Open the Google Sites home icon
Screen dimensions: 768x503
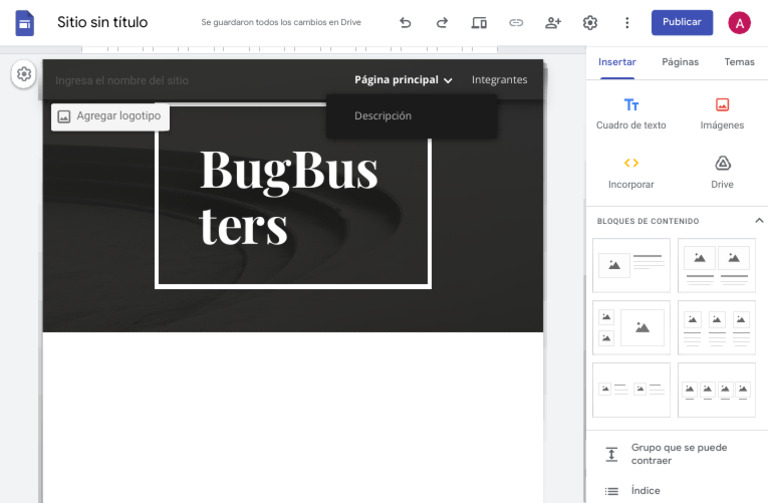click(x=24, y=23)
